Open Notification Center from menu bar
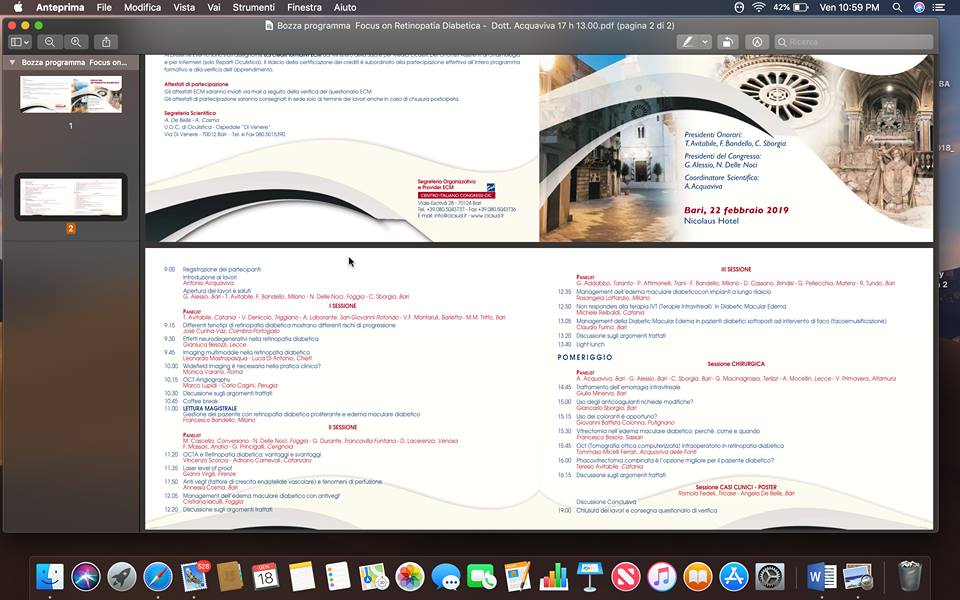 click(x=939, y=7)
